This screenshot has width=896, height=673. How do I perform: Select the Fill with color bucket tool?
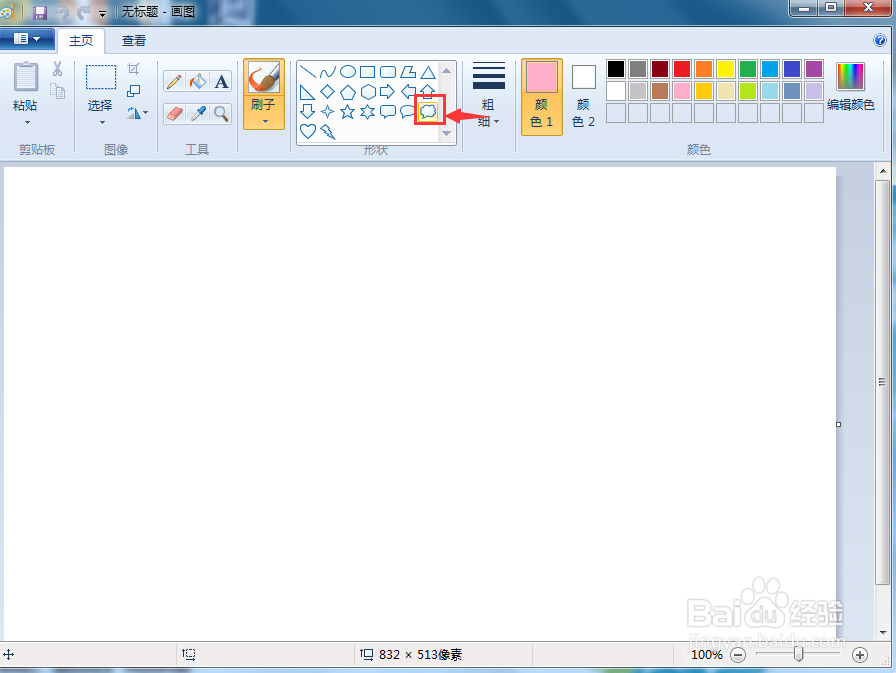(198, 82)
